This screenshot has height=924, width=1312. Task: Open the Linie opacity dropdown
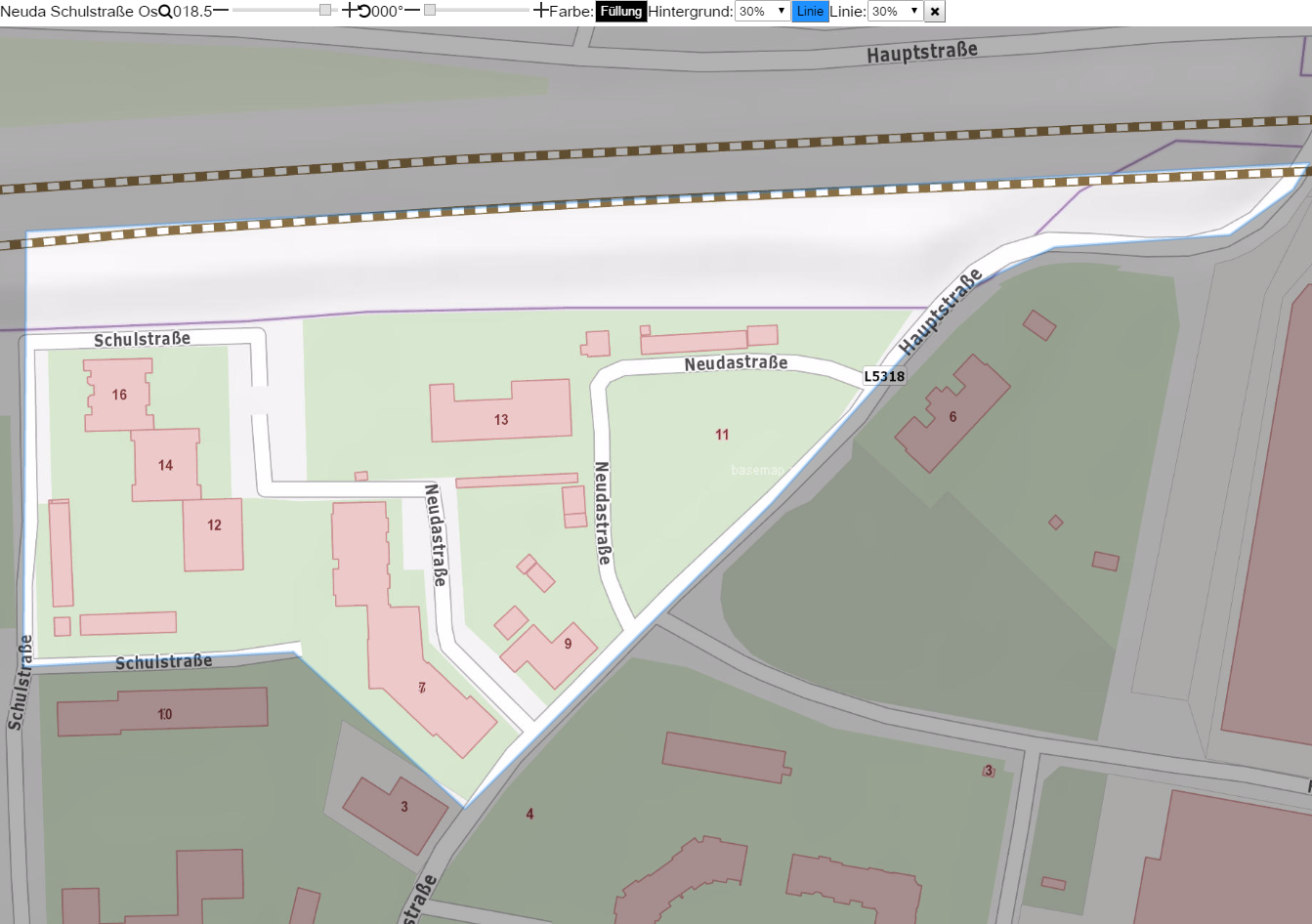pos(895,12)
